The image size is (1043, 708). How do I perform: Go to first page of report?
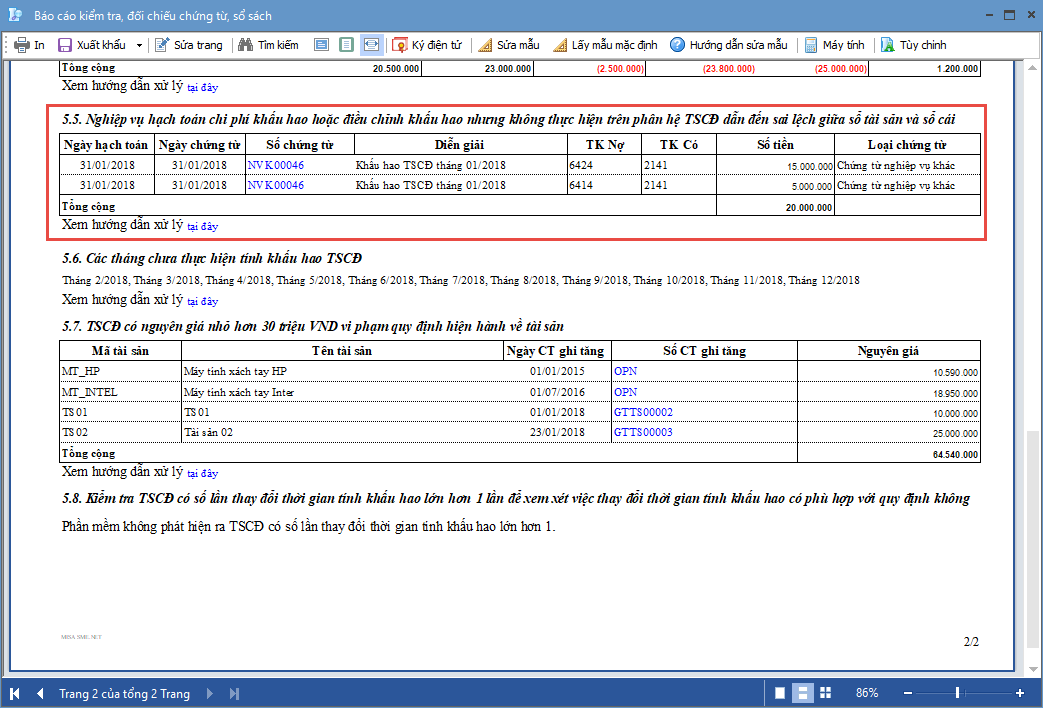[15, 693]
